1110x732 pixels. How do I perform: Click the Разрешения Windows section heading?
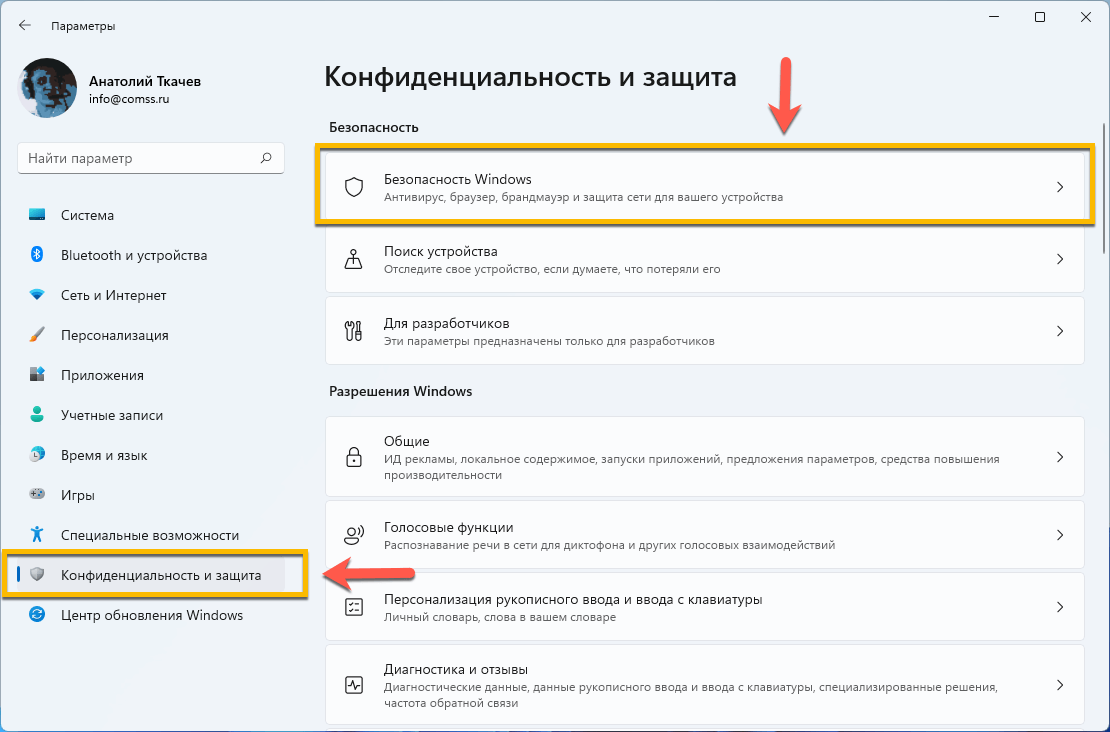pos(401,391)
